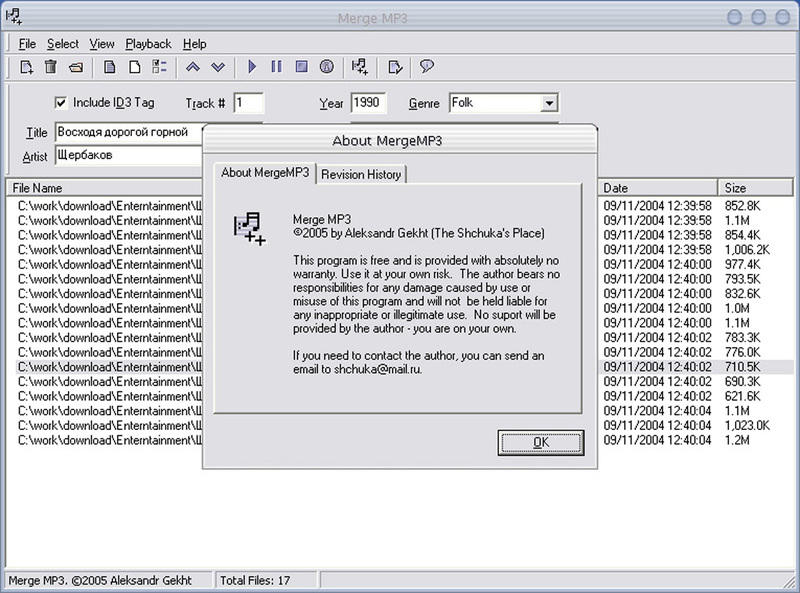Click the File Name column header
Image resolution: width=800 pixels, height=593 pixels.
(x=105, y=188)
